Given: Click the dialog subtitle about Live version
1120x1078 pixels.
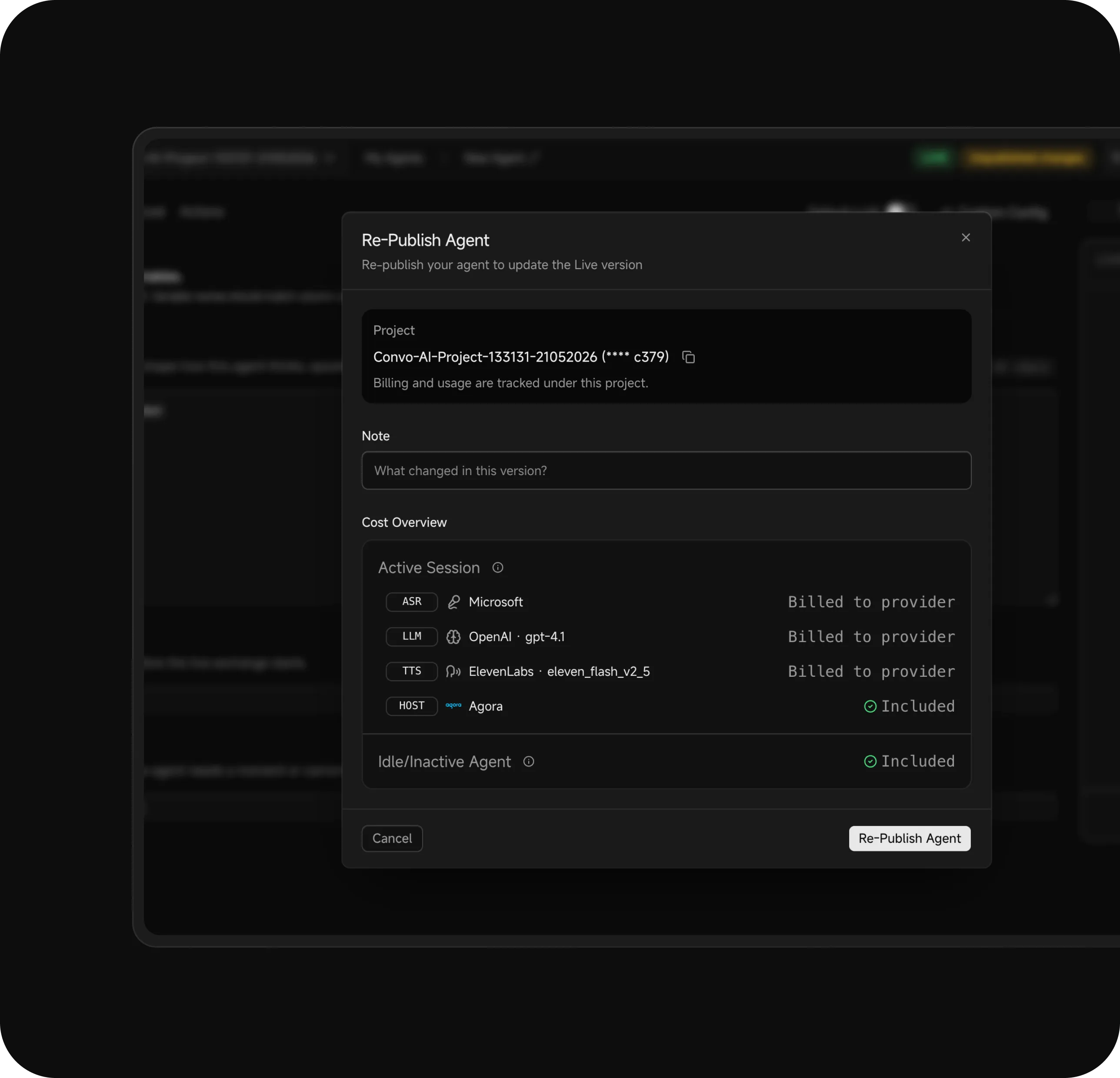Looking at the screenshot, I should tap(502, 265).
